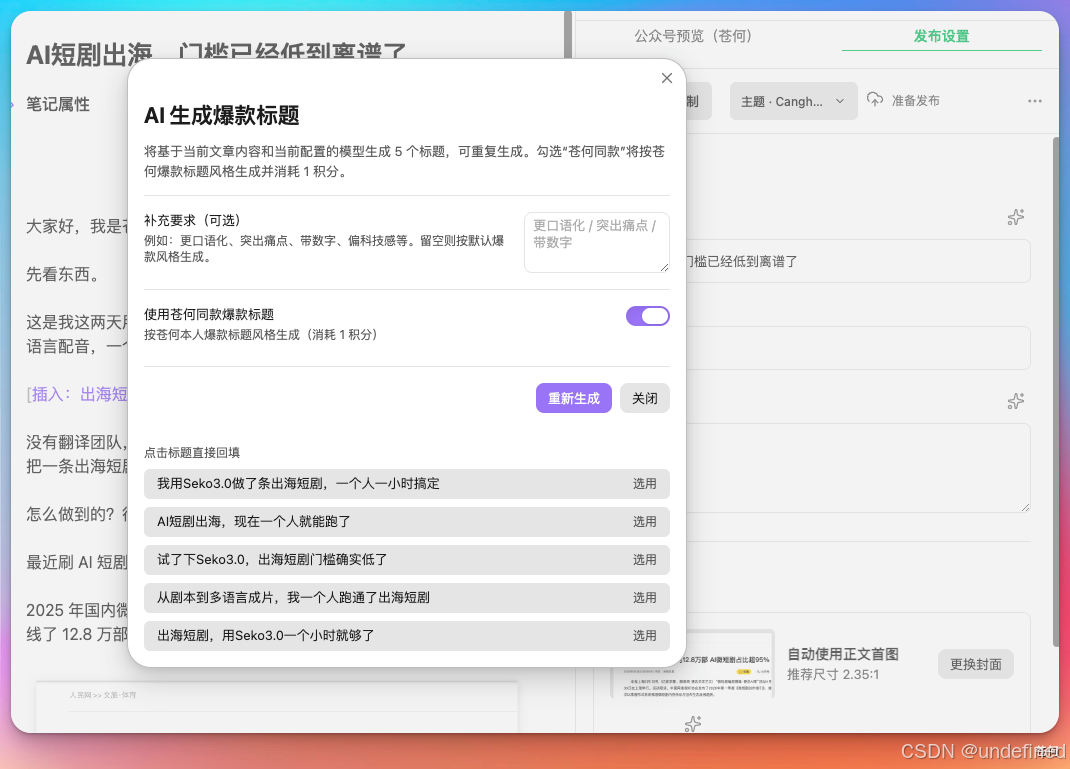Image resolution: width=1070 pixels, height=769 pixels.
Task: Choose 选用 for the 我用Seko3.0做了条出海短剧 title
Action: [644, 484]
